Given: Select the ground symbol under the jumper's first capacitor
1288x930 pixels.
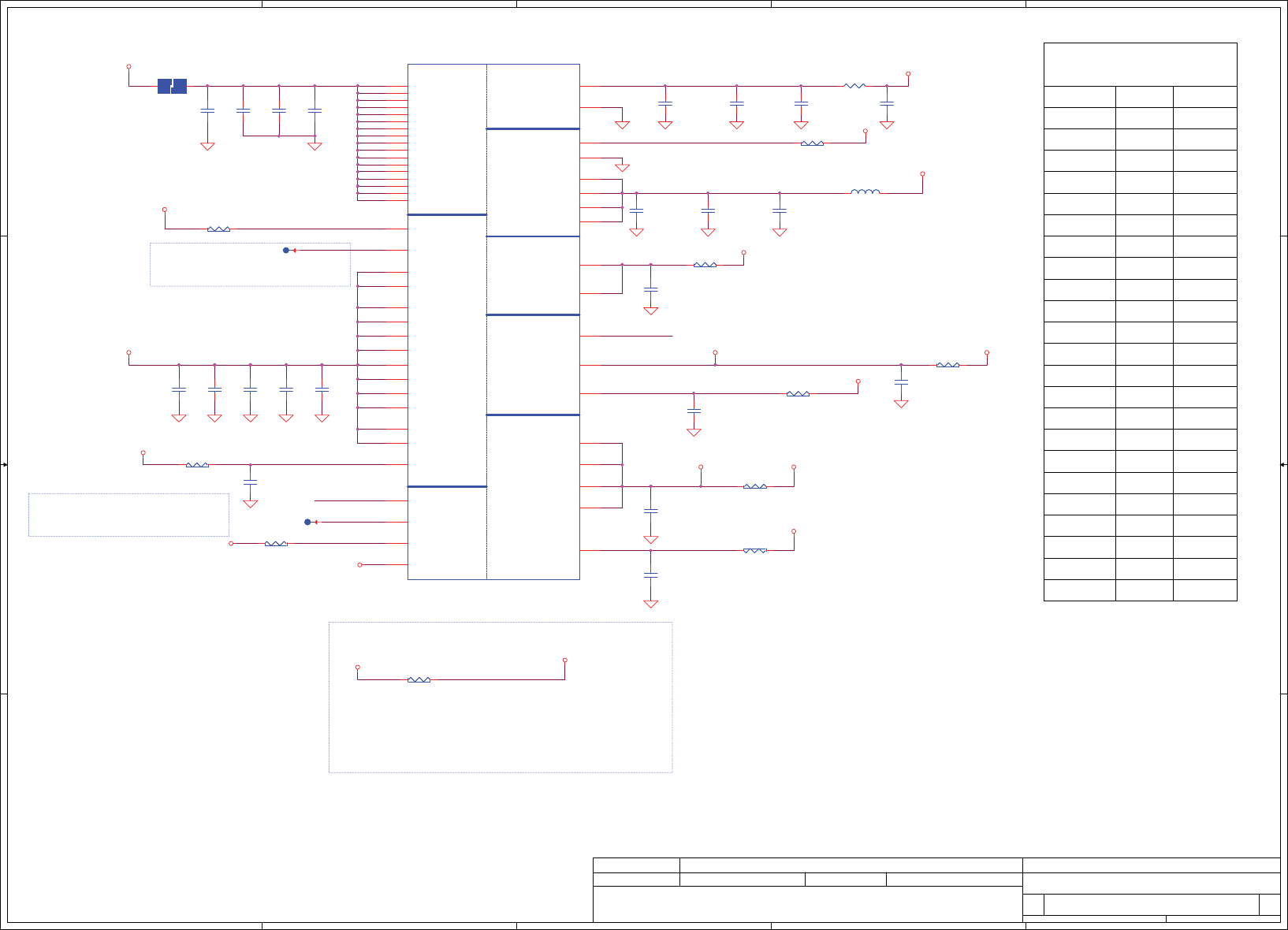Looking at the screenshot, I should coord(207,147).
